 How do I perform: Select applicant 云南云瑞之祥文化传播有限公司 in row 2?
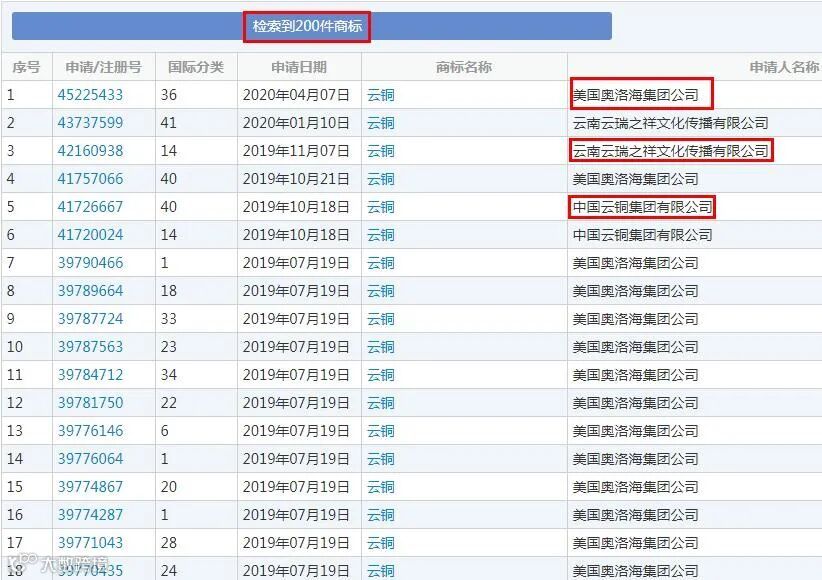click(670, 123)
